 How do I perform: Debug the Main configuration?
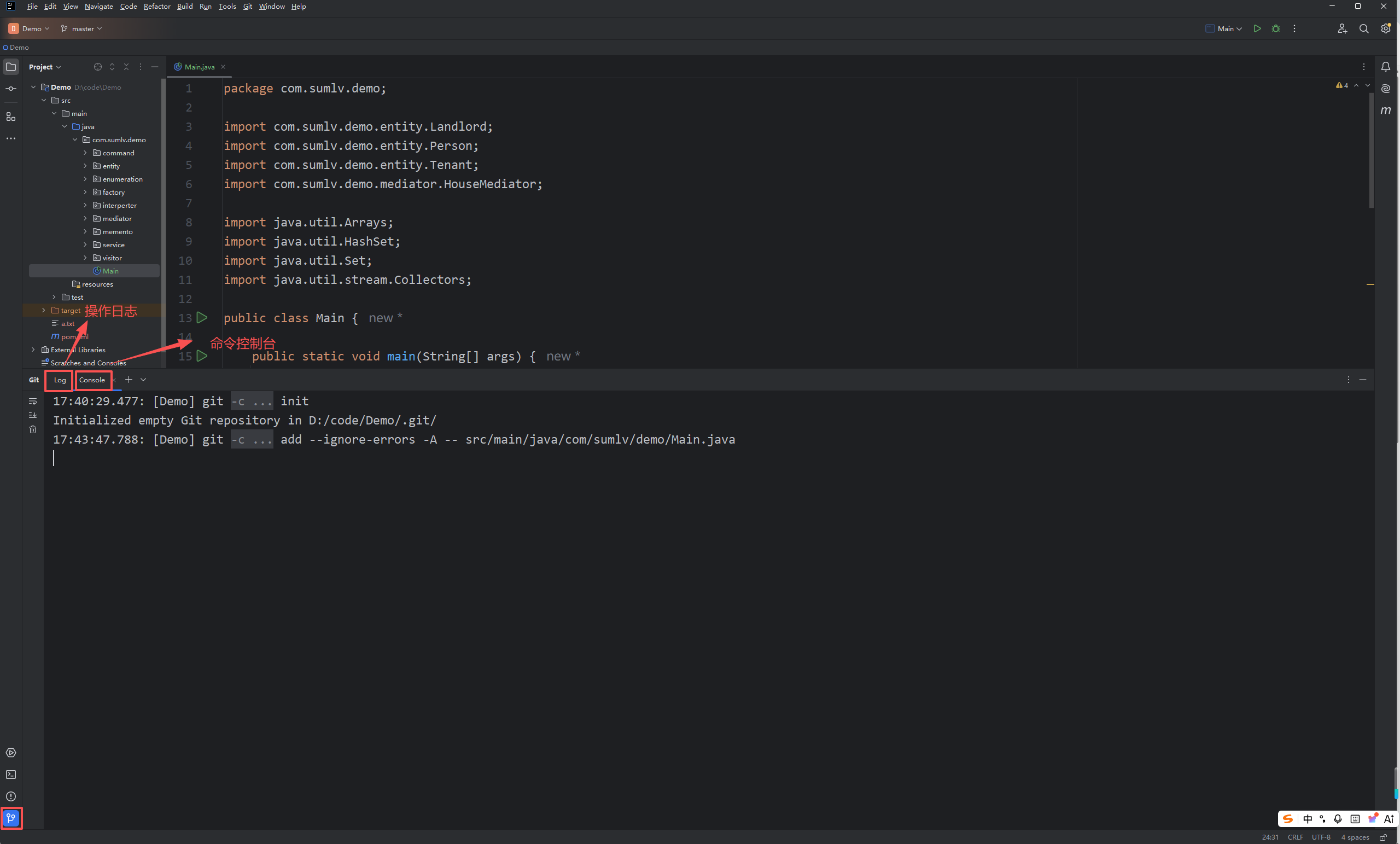[1275, 28]
